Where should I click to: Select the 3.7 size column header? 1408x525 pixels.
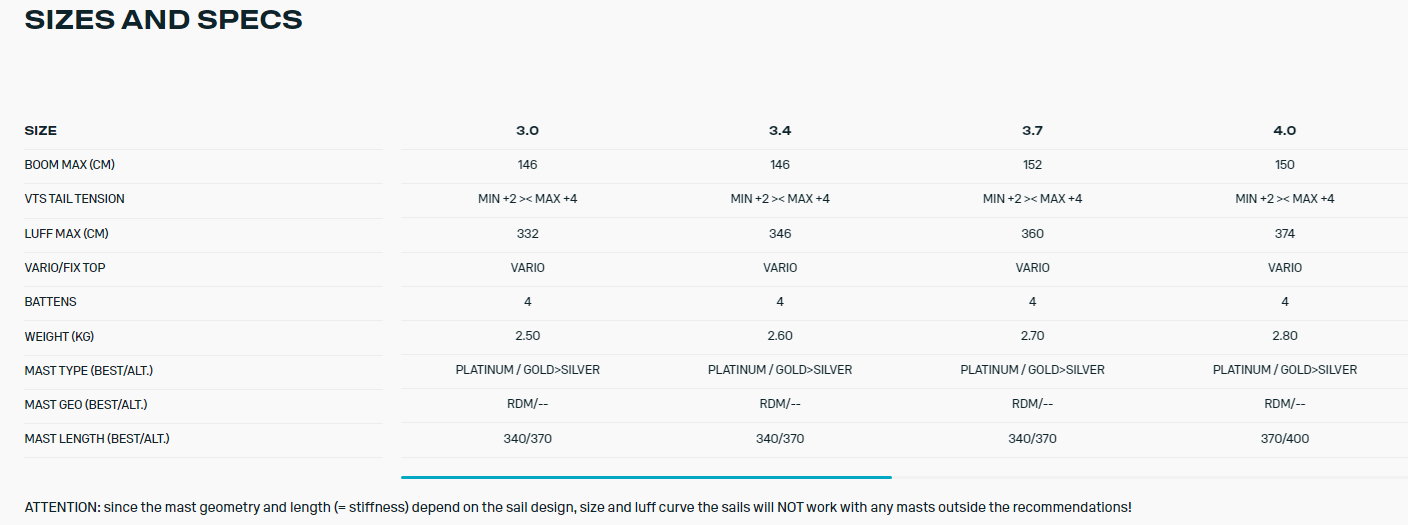[1032, 131]
